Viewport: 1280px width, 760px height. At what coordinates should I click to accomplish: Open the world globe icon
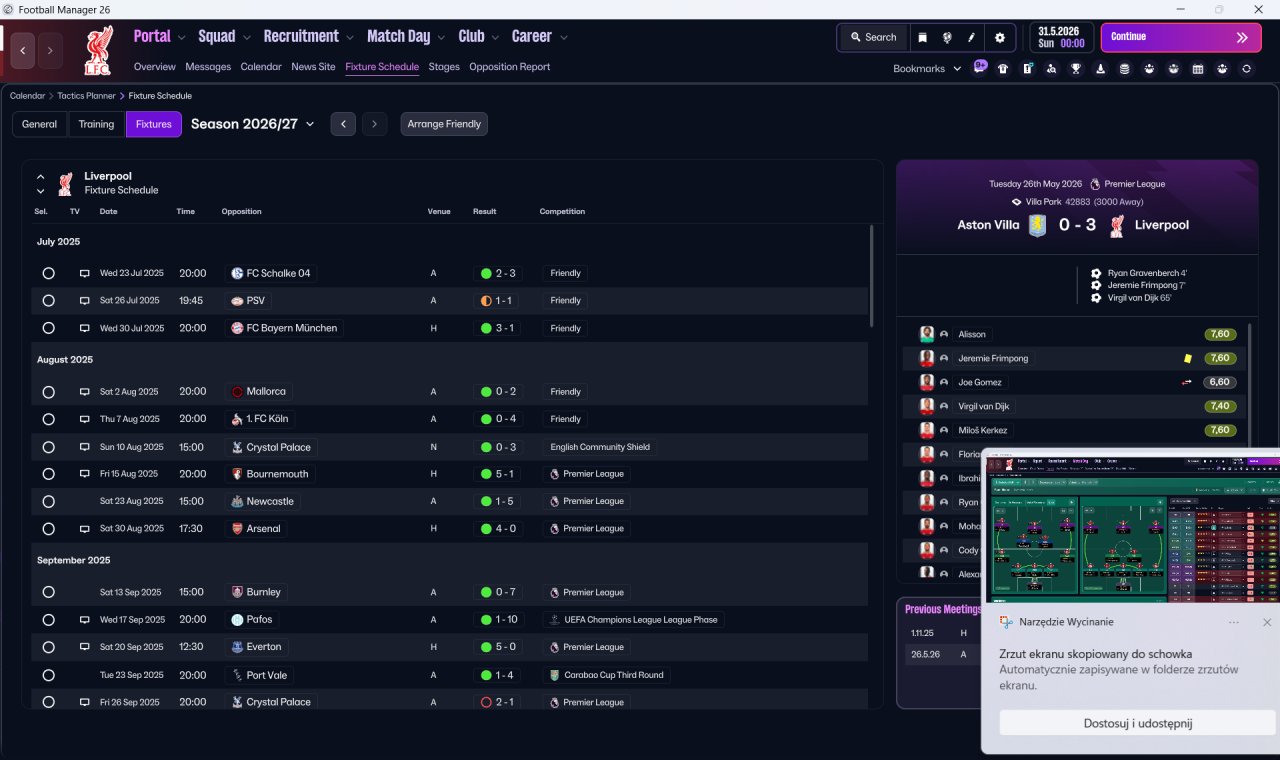(947, 37)
